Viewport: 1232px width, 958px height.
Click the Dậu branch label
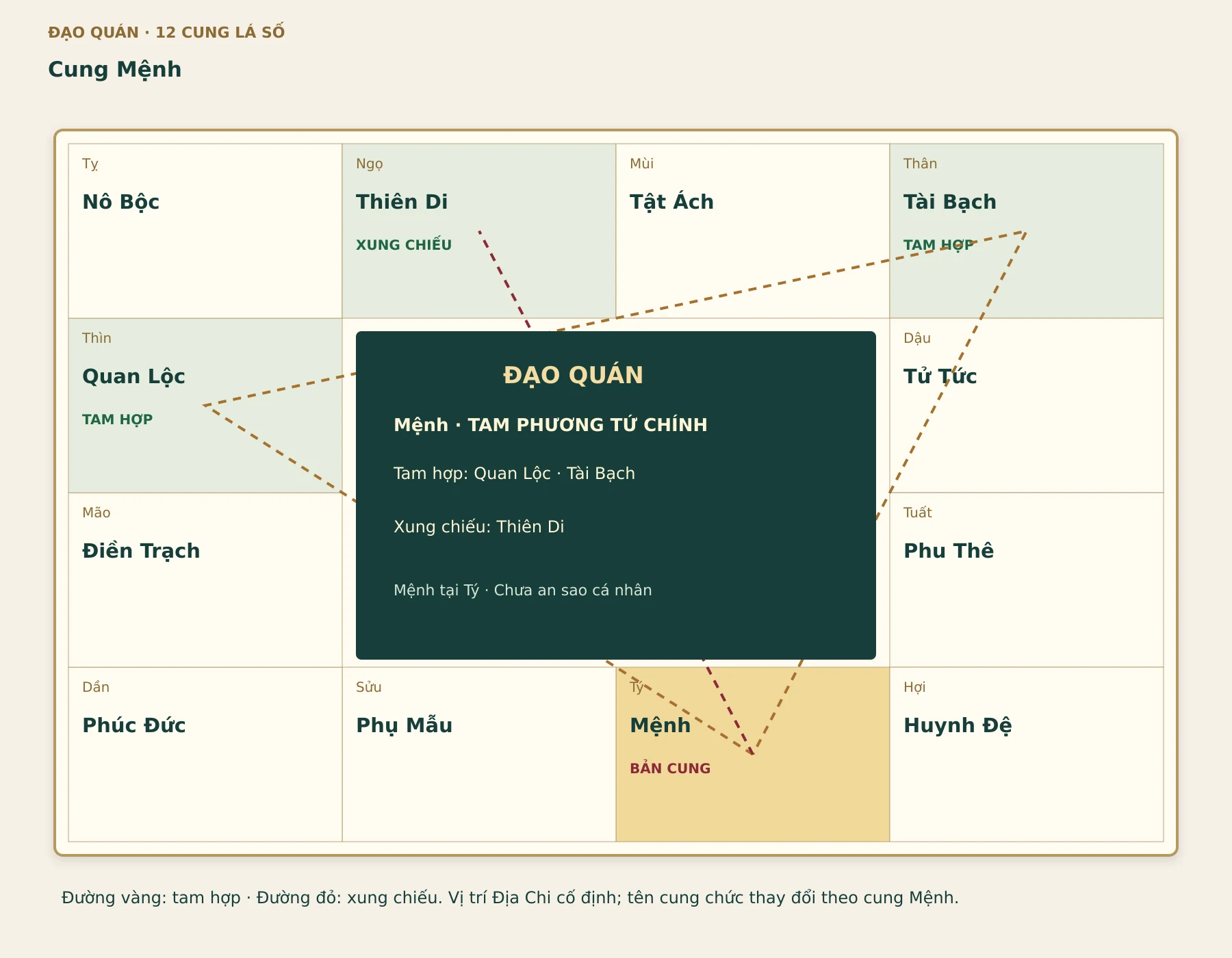917,338
